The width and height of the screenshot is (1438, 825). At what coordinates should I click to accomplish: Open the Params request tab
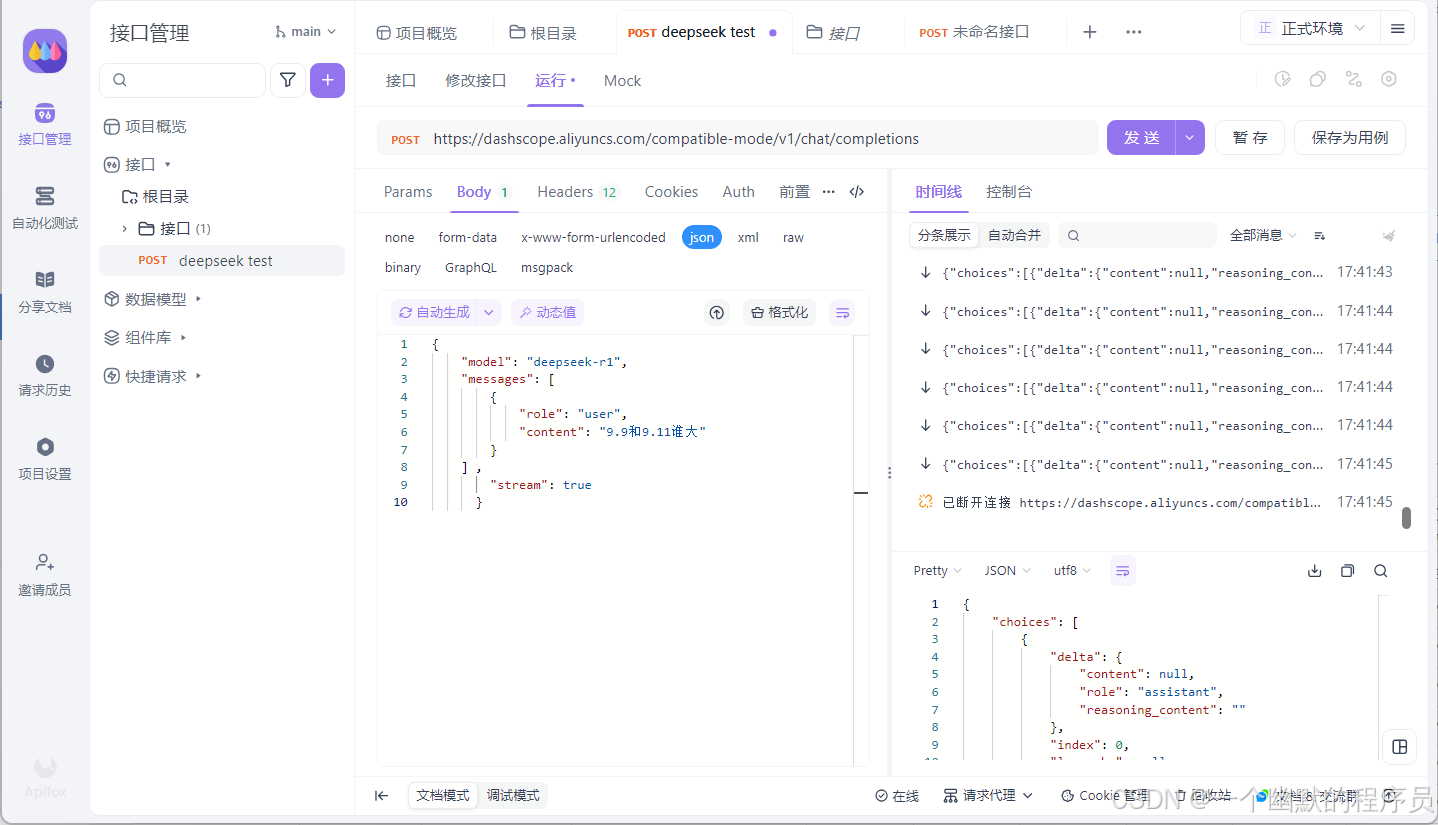click(408, 192)
